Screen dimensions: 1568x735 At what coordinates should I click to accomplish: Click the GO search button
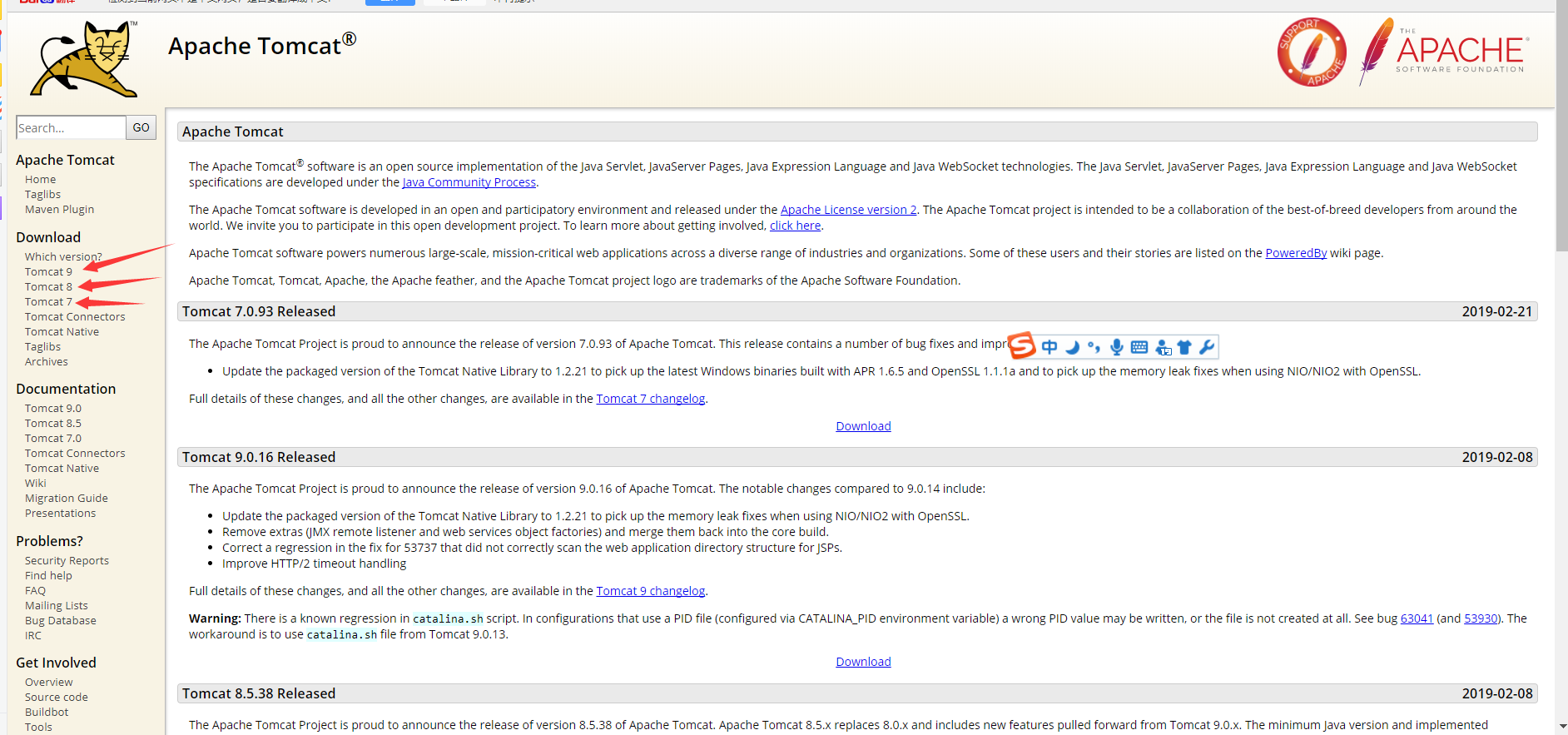tap(141, 127)
